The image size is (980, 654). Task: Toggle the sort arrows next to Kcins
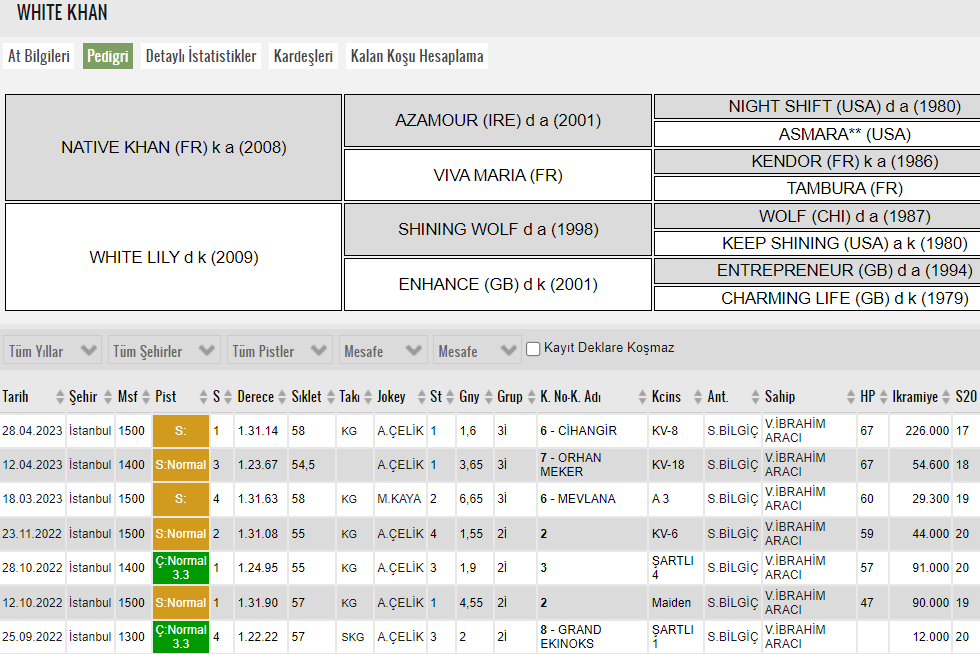(698, 396)
